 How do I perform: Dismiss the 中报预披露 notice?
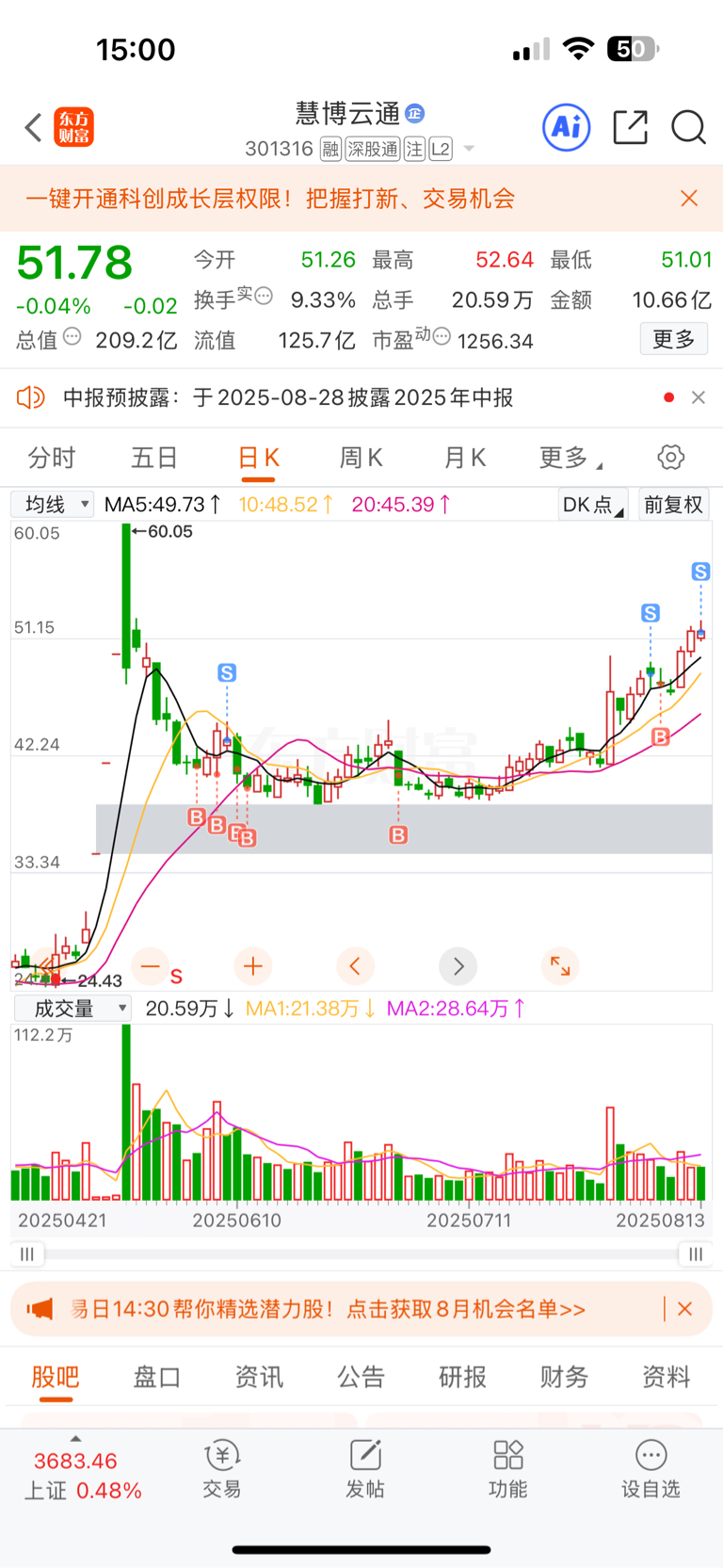699,397
